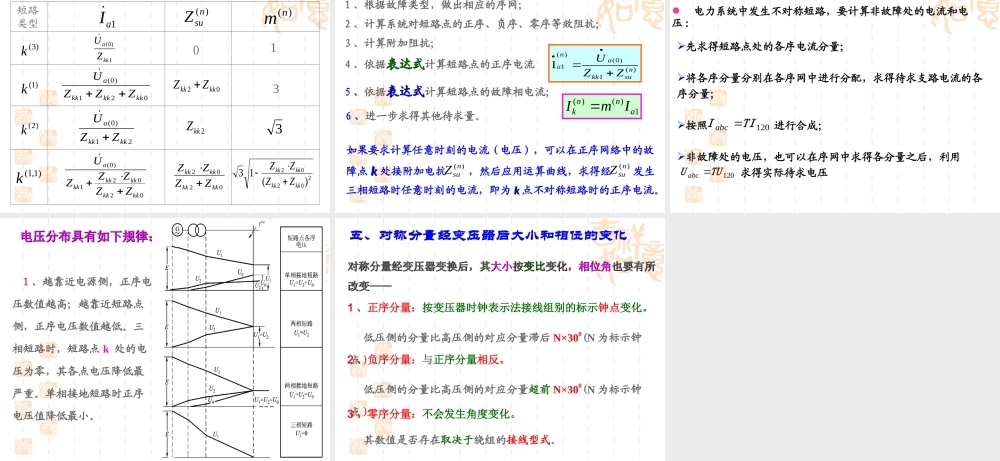This screenshot has height=461, width=1000.
Task: Open the slide about non-fault-point current and voltage
Action: [x=834, y=106]
